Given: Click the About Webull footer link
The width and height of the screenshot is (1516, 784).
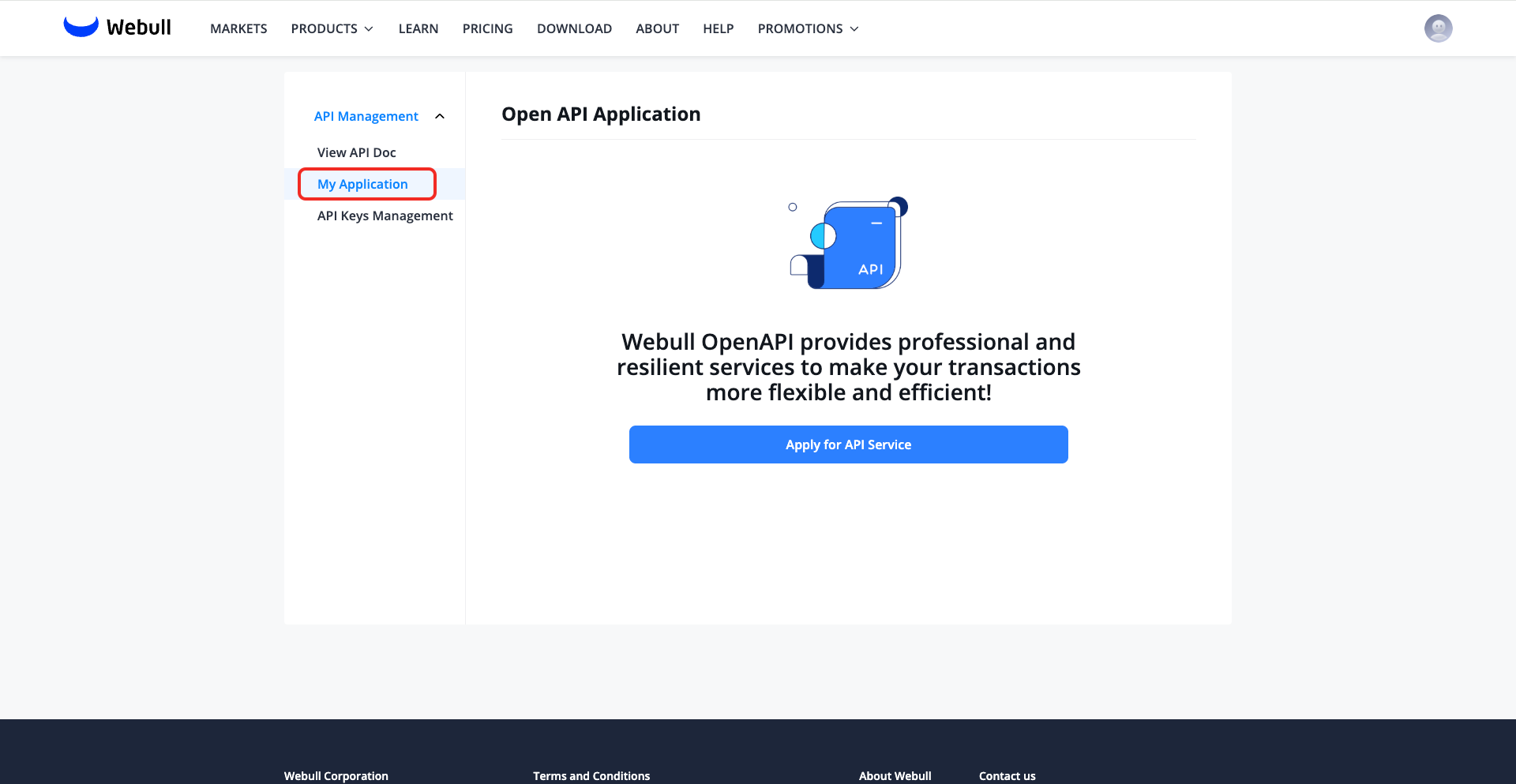Looking at the screenshot, I should pyautogui.click(x=895, y=776).
